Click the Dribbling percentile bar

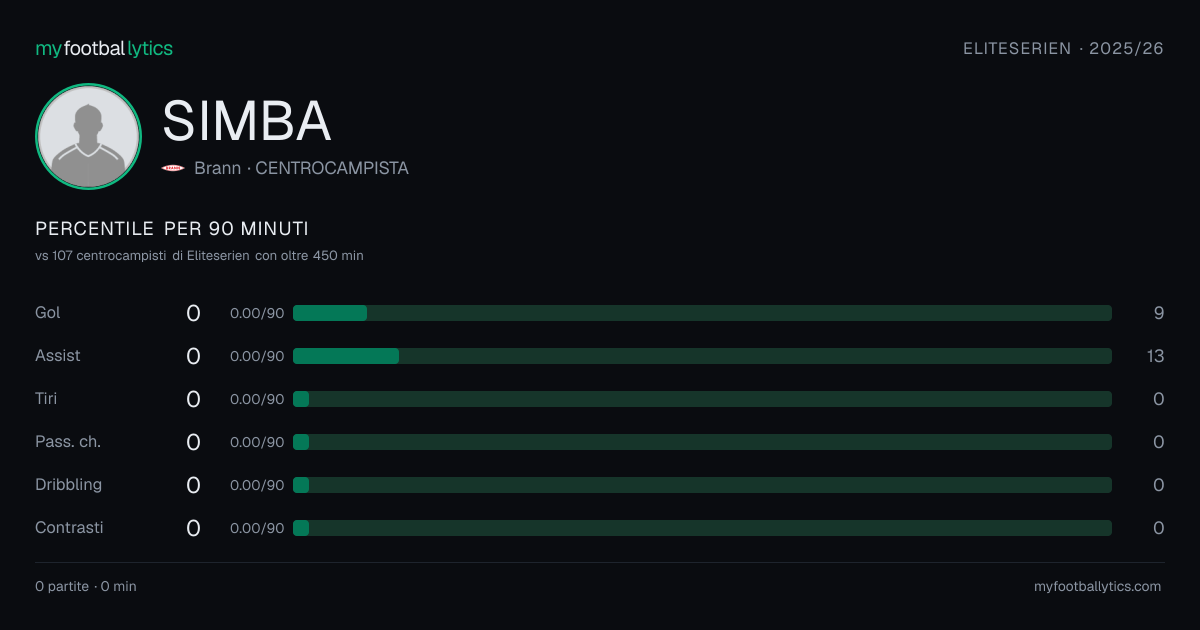click(702, 485)
